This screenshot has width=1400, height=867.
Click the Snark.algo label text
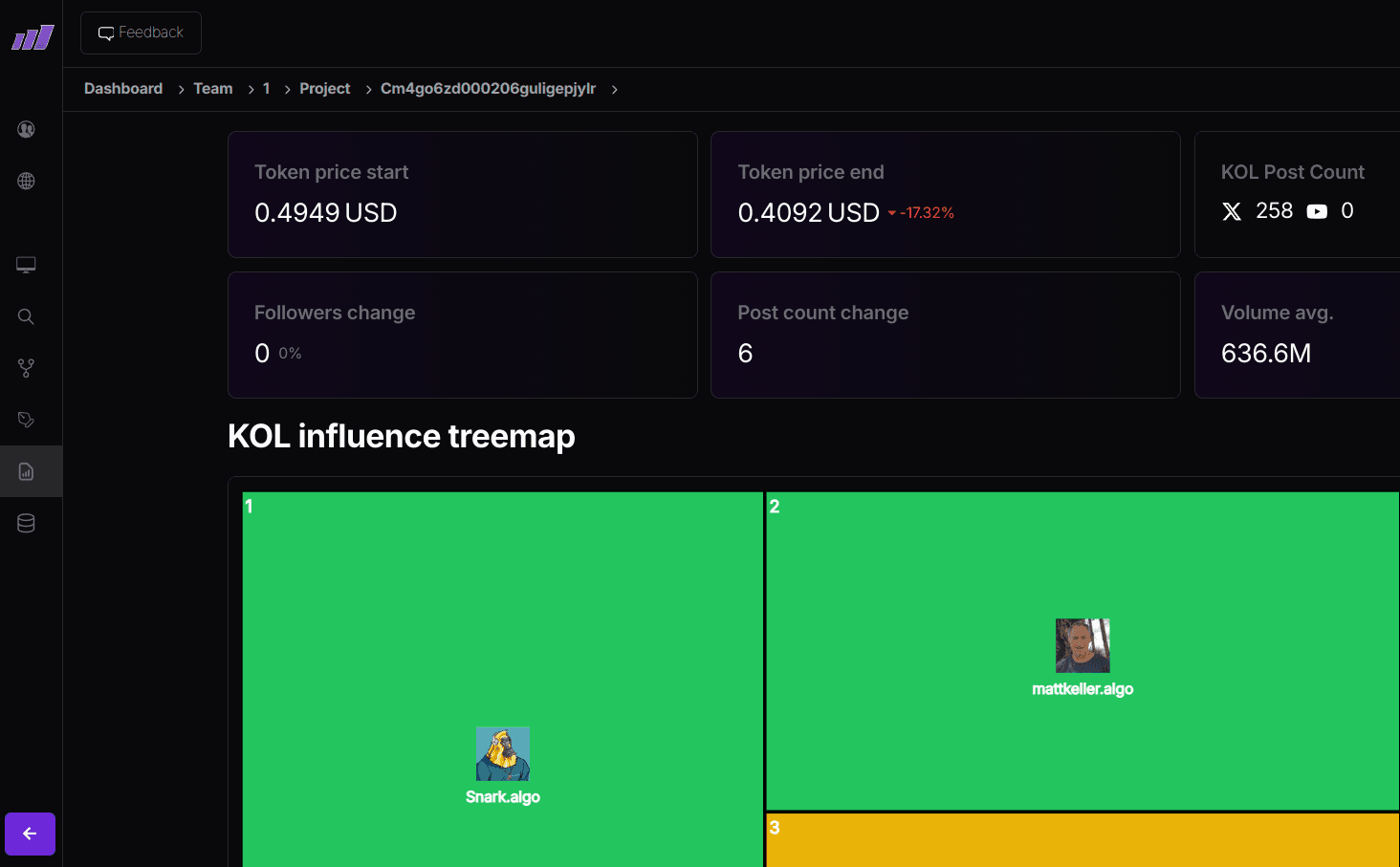pos(503,797)
